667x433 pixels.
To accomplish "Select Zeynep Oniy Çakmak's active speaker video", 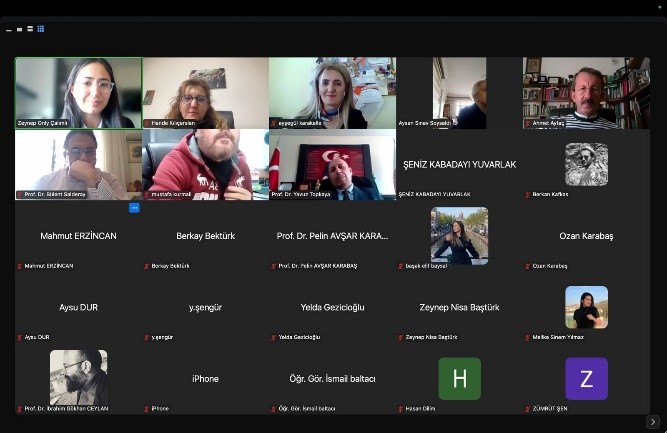I will pyautogui.click(x=78, y=93).
